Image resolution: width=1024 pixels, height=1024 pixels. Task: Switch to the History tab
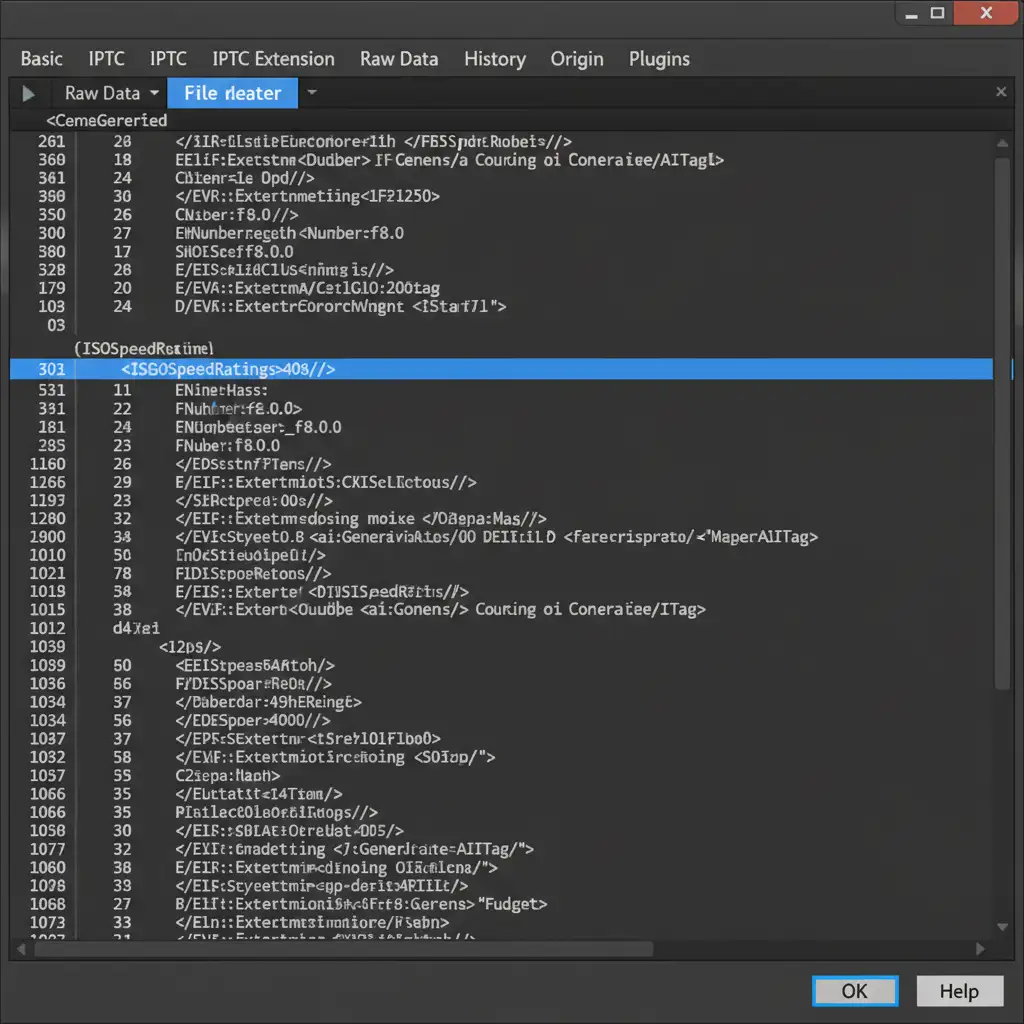pos(494,59)
